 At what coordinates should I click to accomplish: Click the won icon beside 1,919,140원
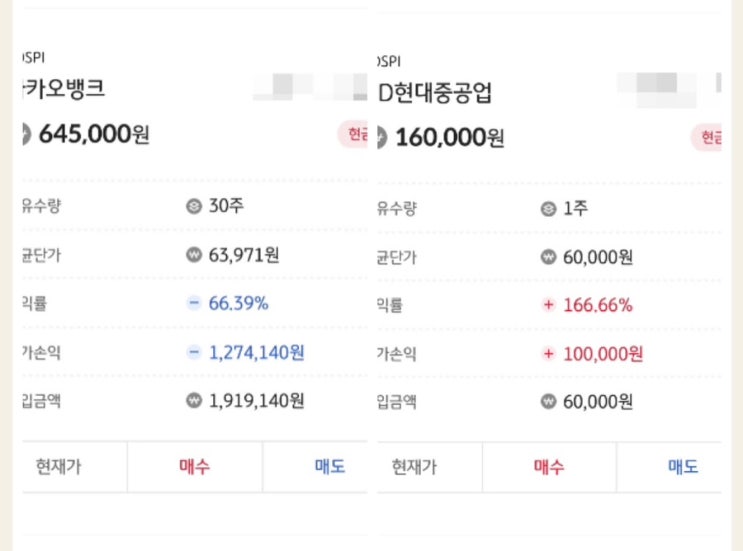(194, 400)
